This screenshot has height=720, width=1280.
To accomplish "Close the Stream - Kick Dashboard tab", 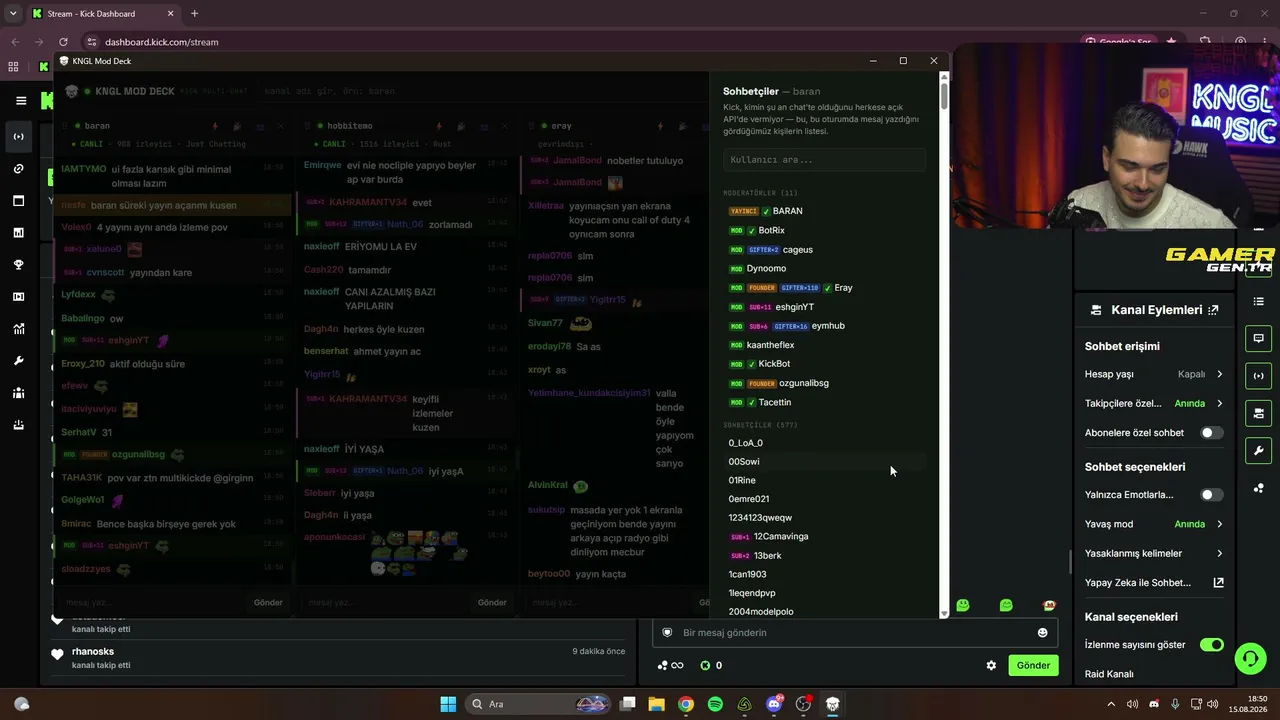I will point(170,14).
